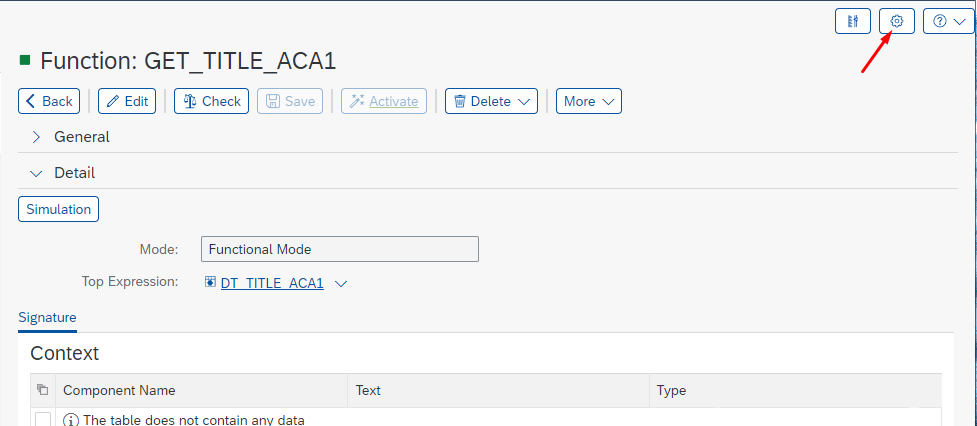Image resolution: width=977 pixels, height=426 pixels.
Task: Run Check with the scales button
Action: [x=211, y=101]
